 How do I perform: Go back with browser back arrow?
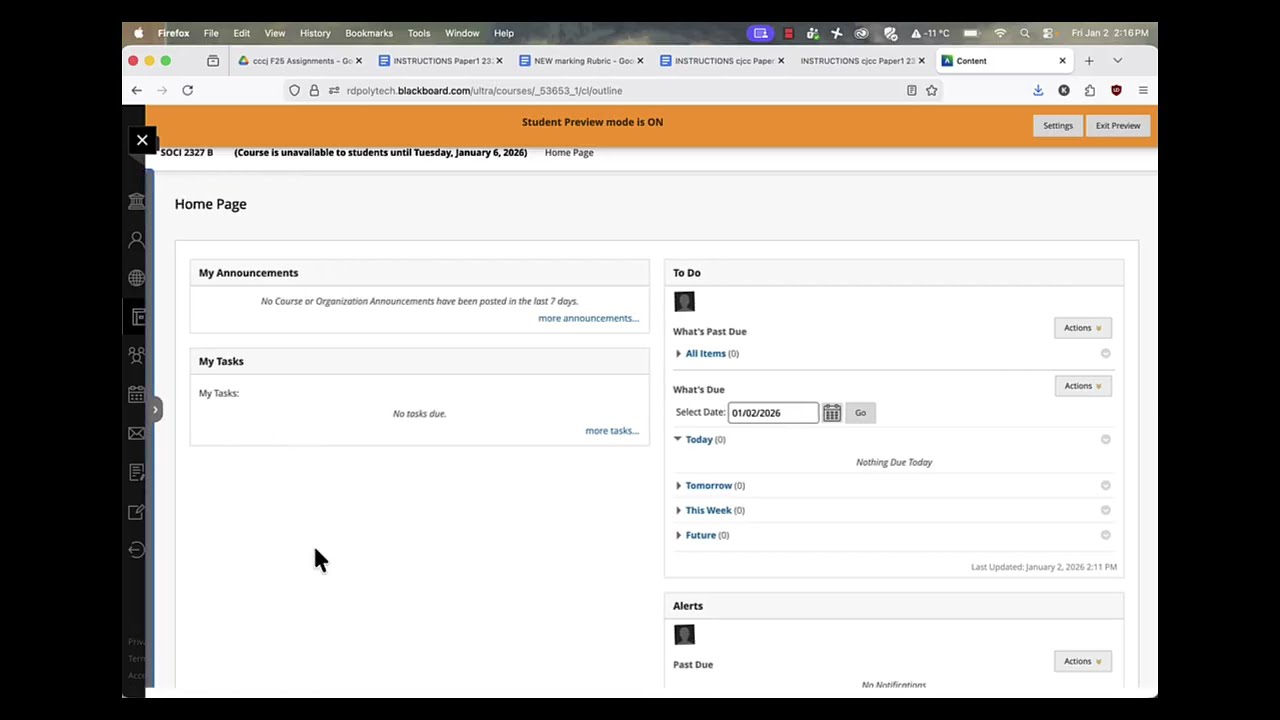tap(137, 91)
